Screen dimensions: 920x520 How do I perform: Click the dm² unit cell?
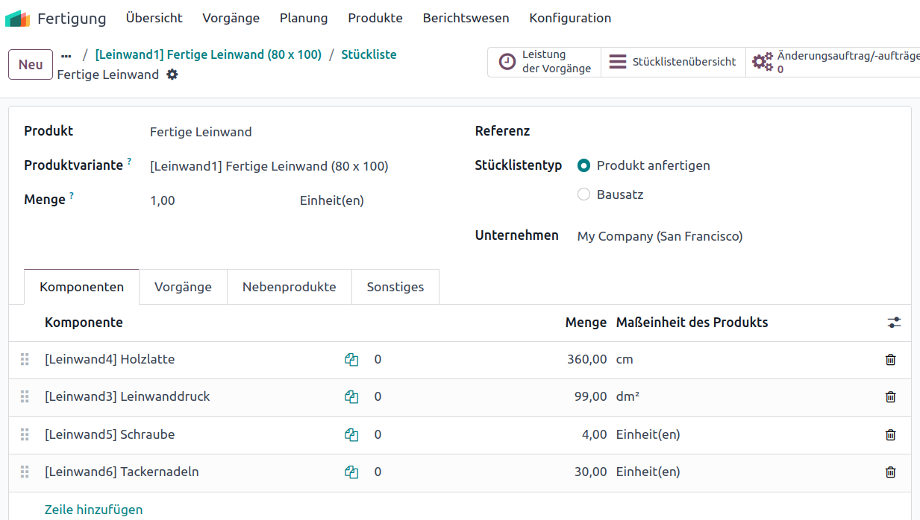627,397
